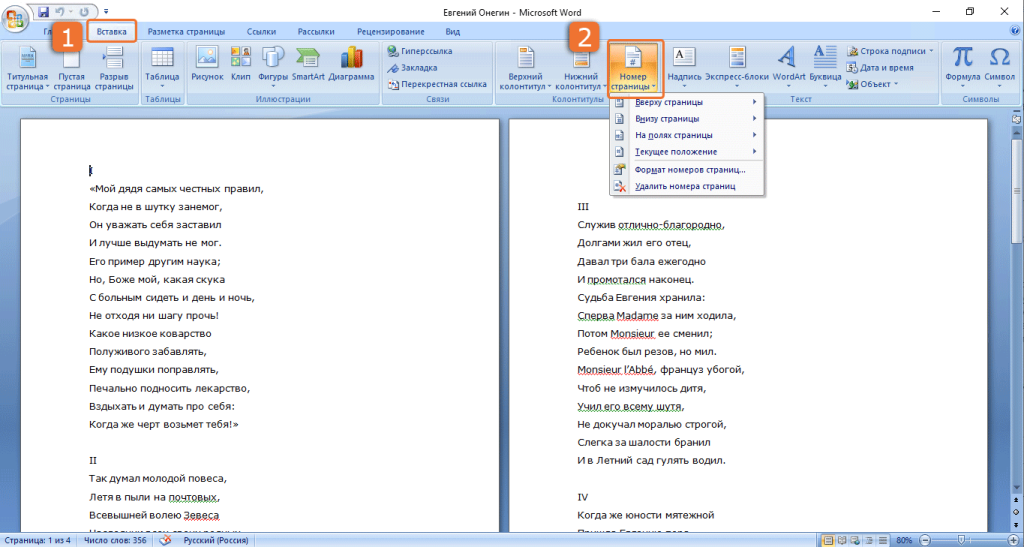This screenshot has height=547, width=1024.
Task: Insert a Символ symbol
Action: click(x=999, y=67)
